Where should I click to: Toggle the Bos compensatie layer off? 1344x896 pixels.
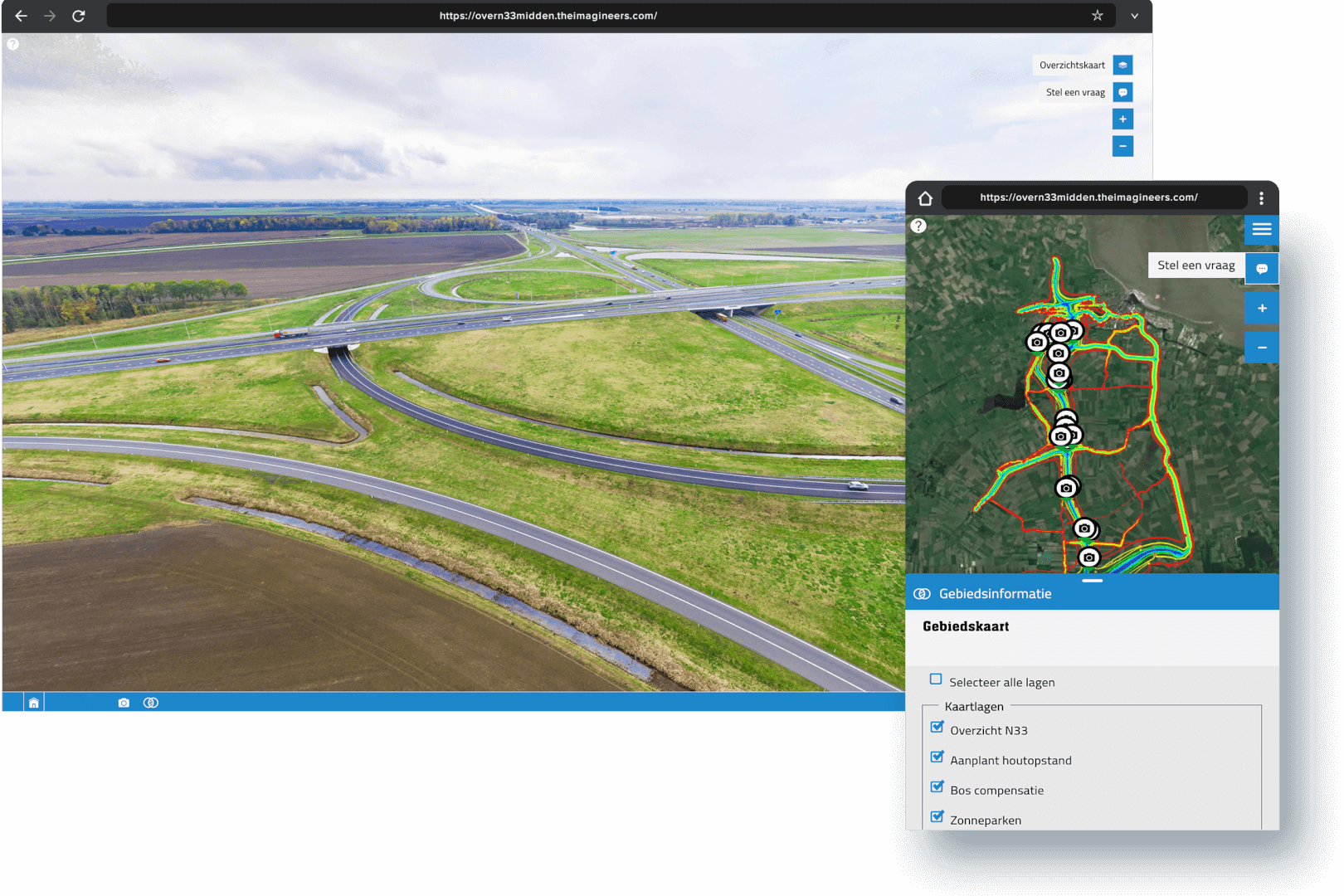[x=937, y=786]
